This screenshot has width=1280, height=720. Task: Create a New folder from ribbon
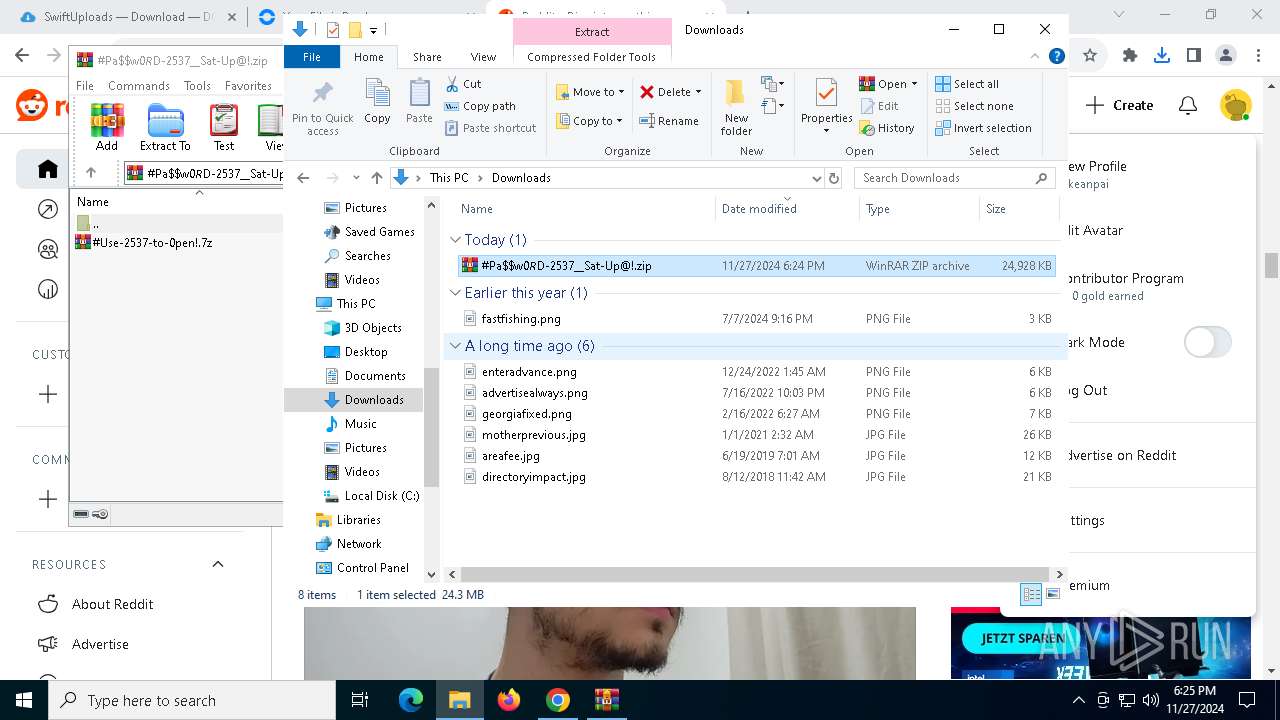pos(736,108)
